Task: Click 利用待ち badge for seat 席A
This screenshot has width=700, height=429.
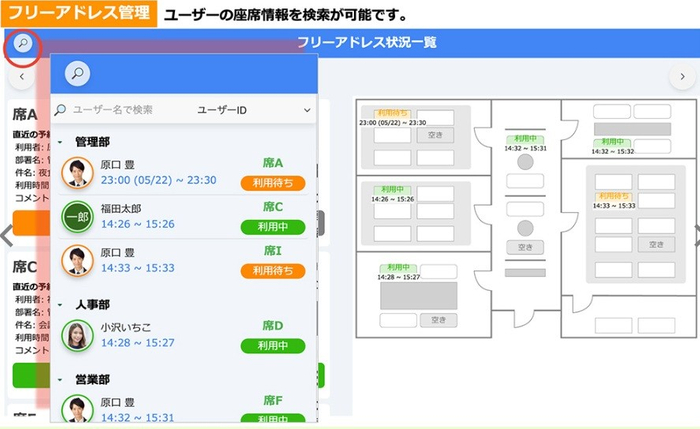Action: click(272, 182)
